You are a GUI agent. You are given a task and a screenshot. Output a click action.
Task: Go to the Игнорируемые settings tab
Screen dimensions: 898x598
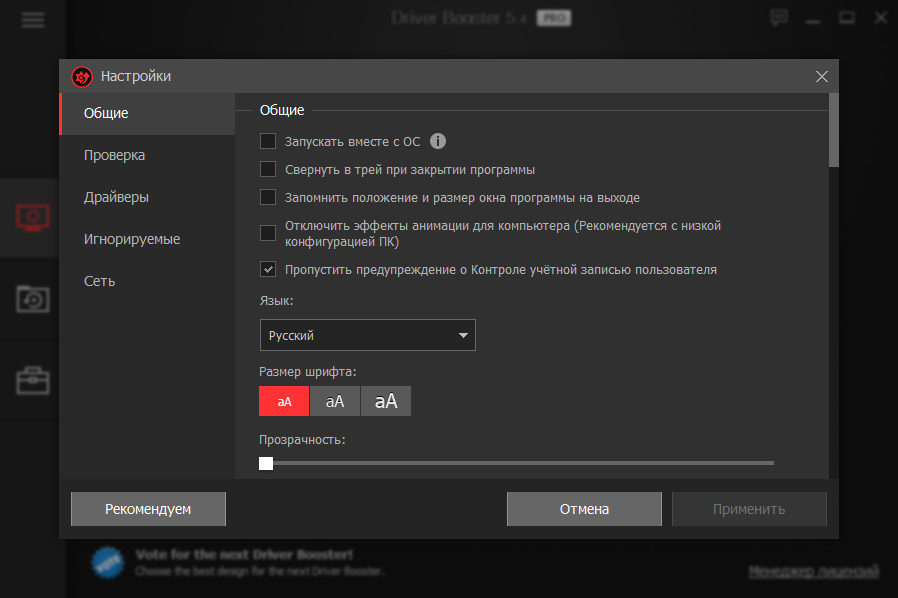tap(147, 239)
